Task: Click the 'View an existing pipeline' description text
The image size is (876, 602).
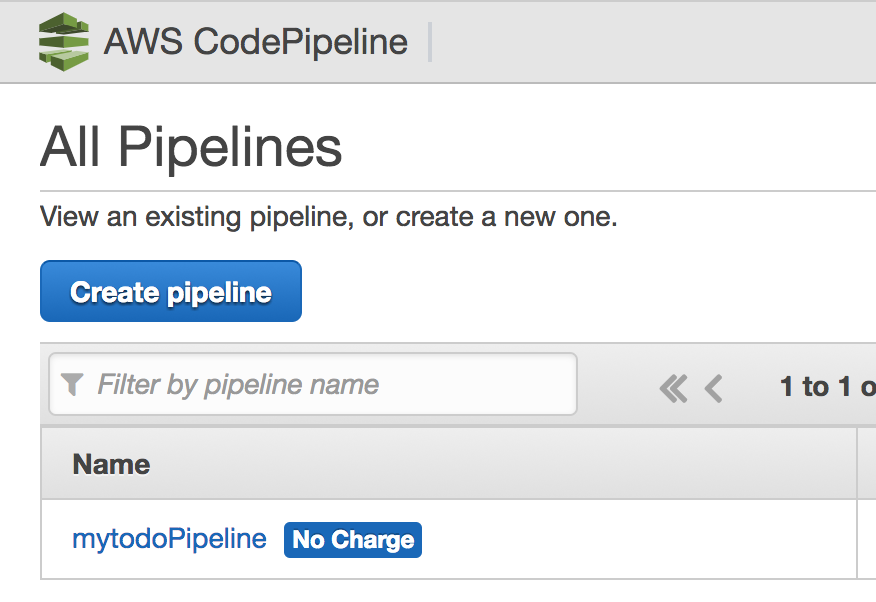Action: point(328,217)
